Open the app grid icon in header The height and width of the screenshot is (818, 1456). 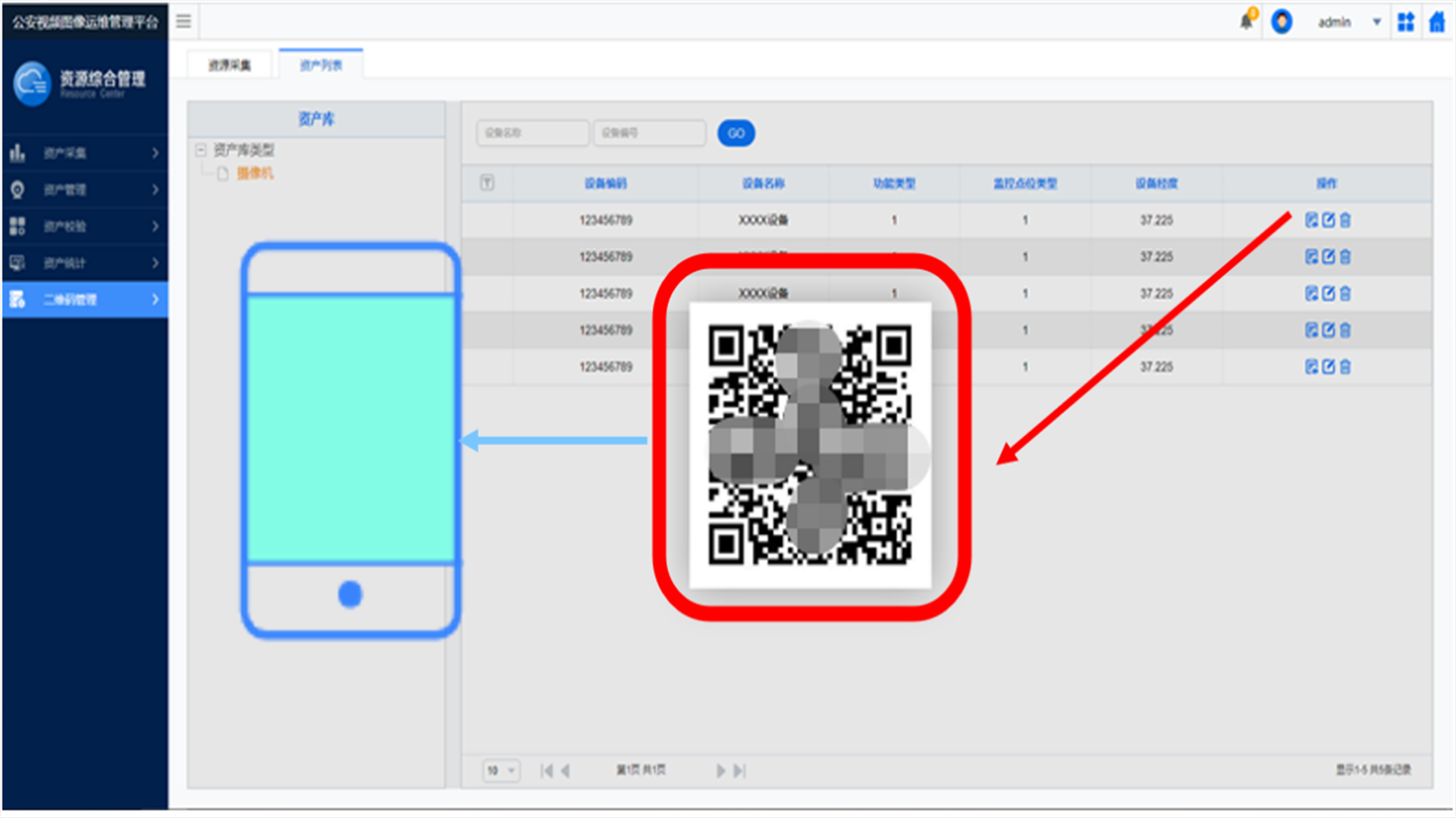click(x=1405, y=22)
